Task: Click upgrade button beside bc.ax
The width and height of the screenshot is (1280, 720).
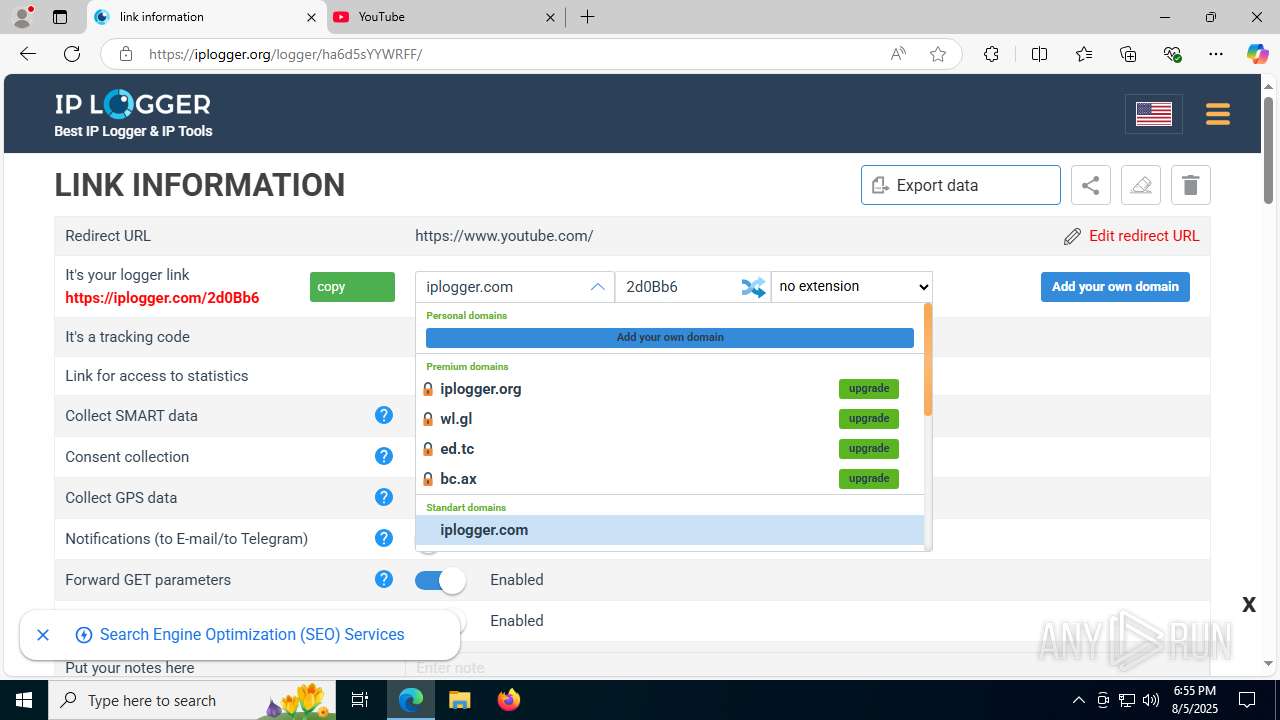Action: (x=869, y=479)
